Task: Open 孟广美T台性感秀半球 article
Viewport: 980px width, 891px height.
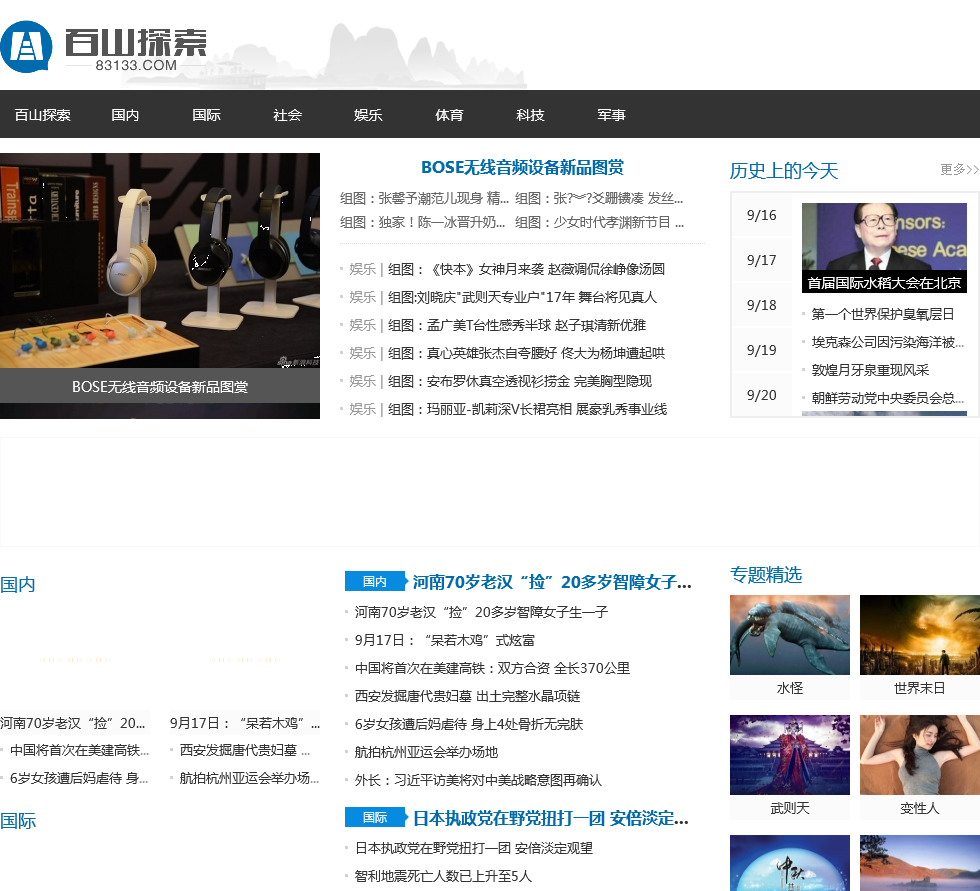Action: click(517, 326)
